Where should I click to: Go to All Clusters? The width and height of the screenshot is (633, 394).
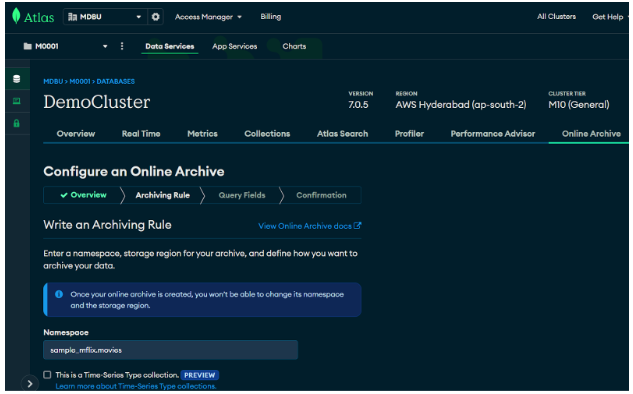coord(556,17)
